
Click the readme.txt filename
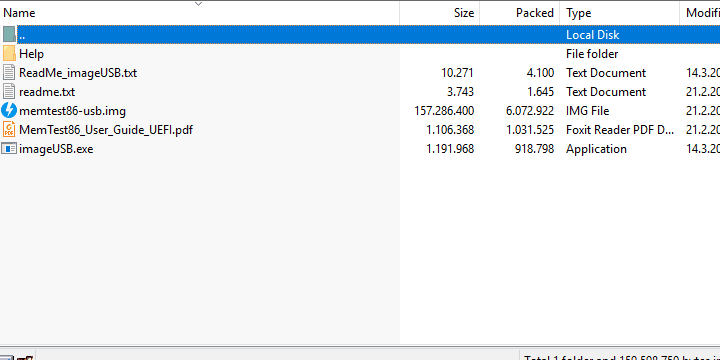pos(47,92)
